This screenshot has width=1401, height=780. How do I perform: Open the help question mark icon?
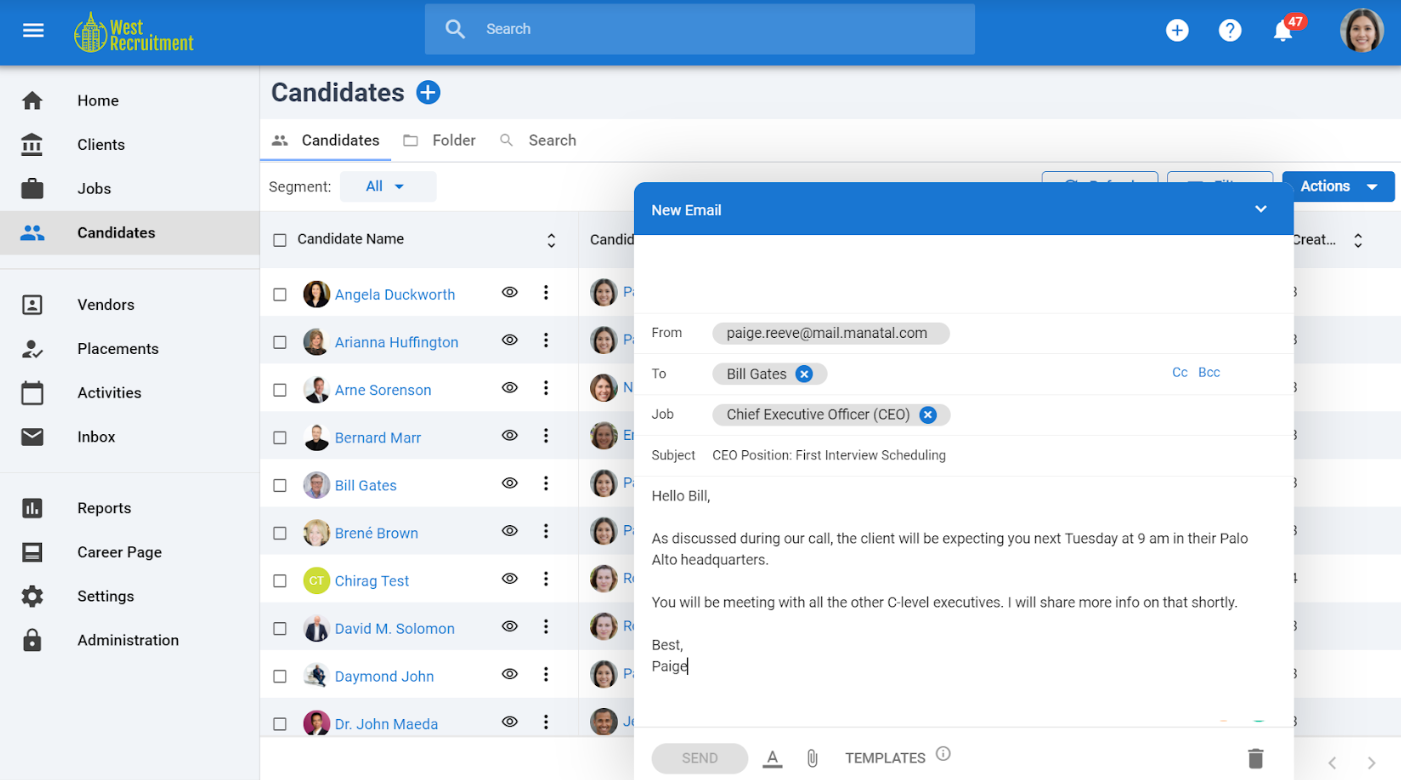coord(1230,30)
